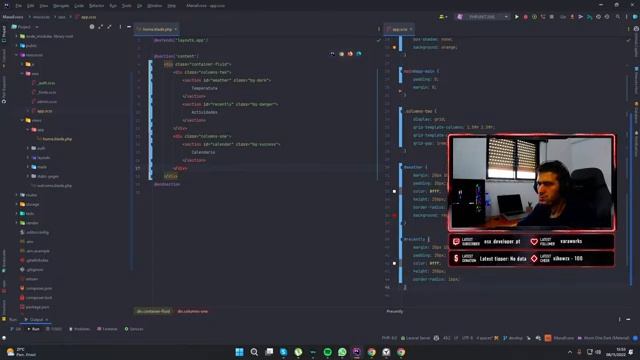Open built-in preview browser icon

pos(332,54)
